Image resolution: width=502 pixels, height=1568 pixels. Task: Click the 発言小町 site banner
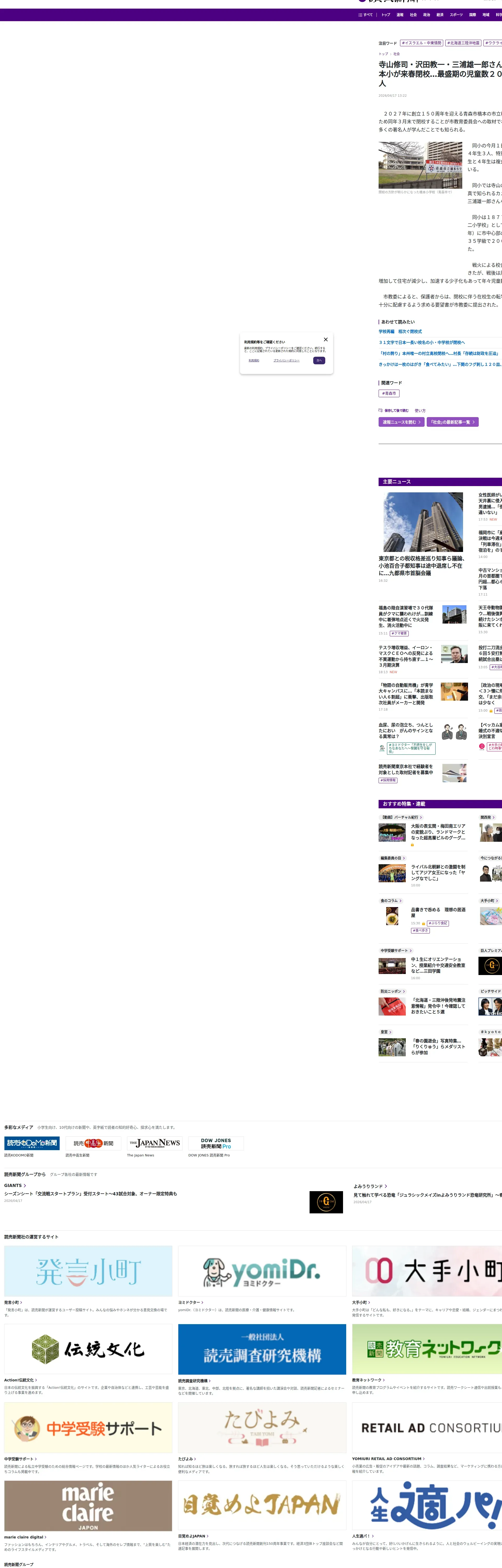pos(88,1271)
